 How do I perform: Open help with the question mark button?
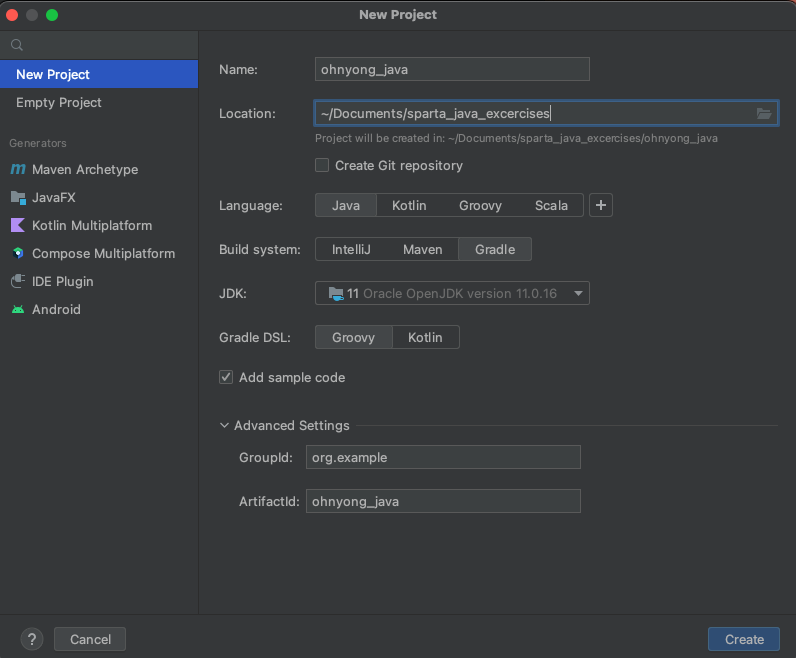coord(31,639)
